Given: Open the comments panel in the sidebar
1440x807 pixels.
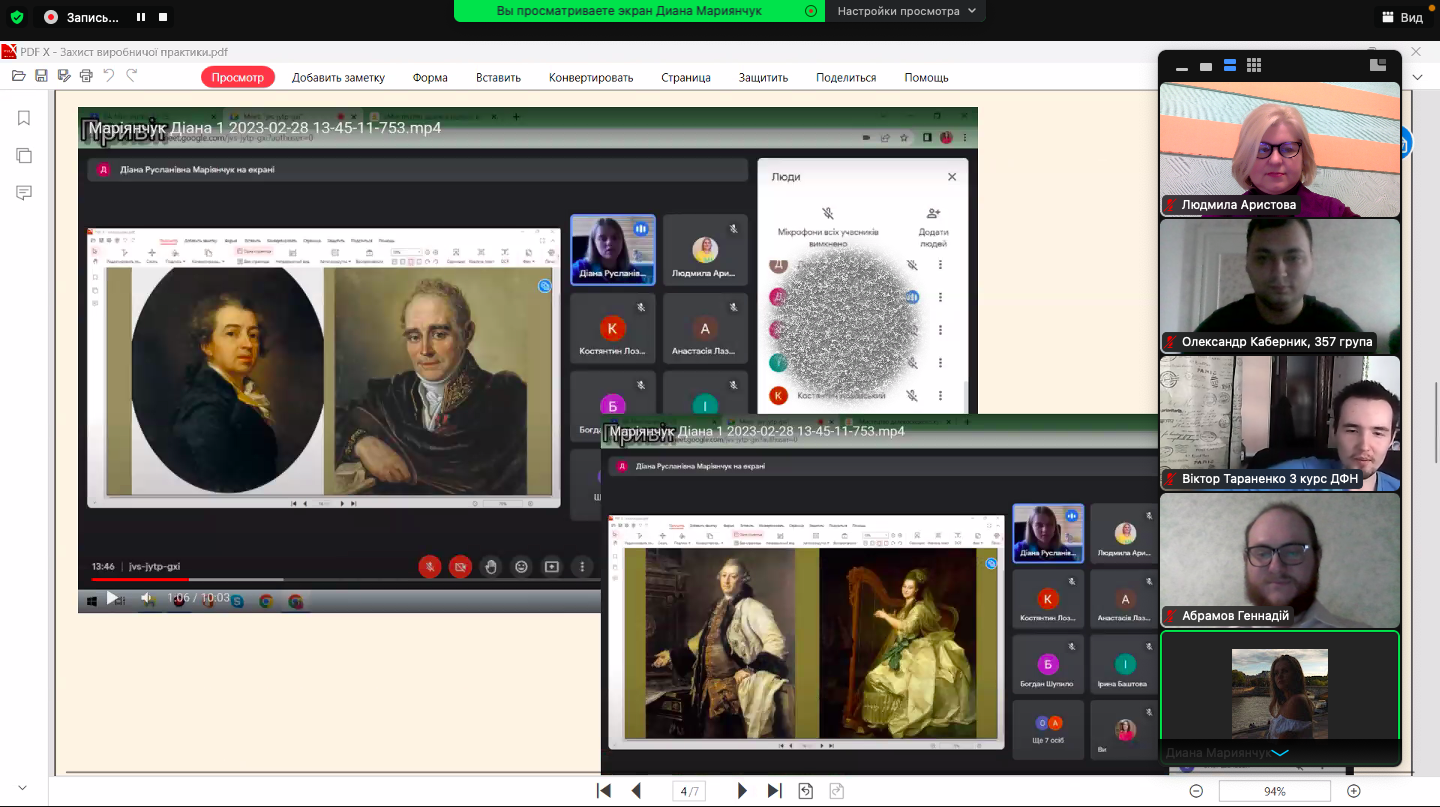Looking at the screenshot, I should tap(24, 193).
